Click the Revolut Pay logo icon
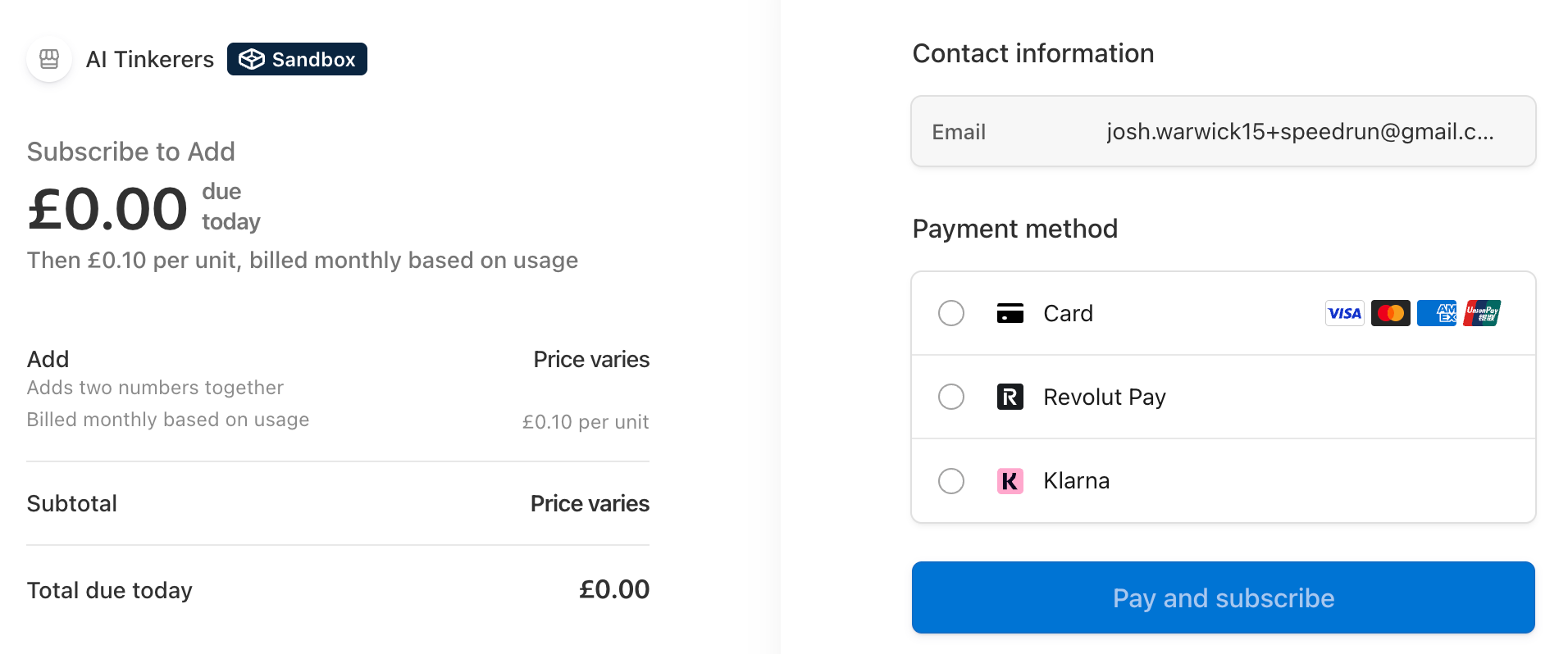The height and width of the screenshot is (654, 1568). coord(1010,397)
